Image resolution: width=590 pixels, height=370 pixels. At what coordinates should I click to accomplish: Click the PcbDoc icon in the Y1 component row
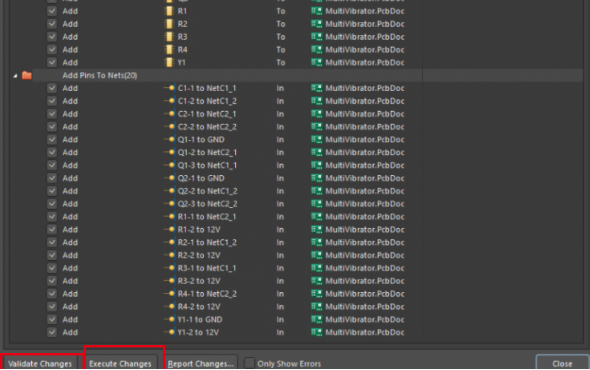(x=316, y=62)
